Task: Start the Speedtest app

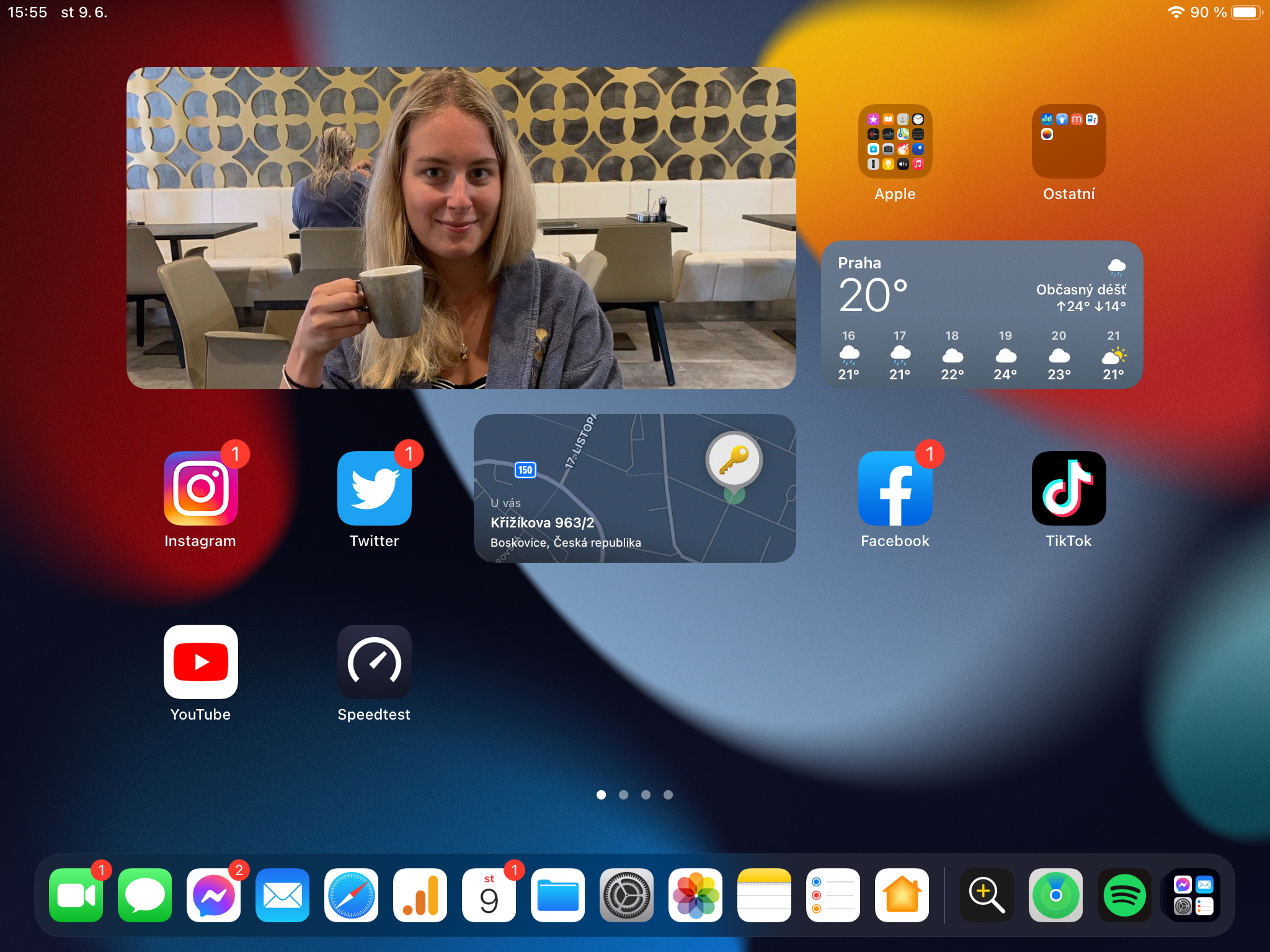Action: (374, 662)
